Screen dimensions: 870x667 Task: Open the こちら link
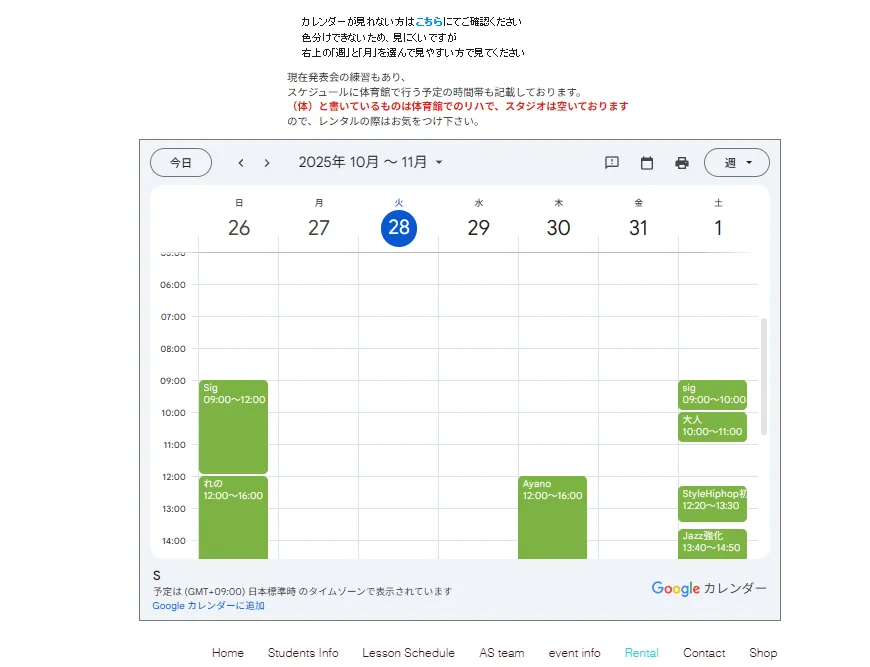tap(429, 21)
